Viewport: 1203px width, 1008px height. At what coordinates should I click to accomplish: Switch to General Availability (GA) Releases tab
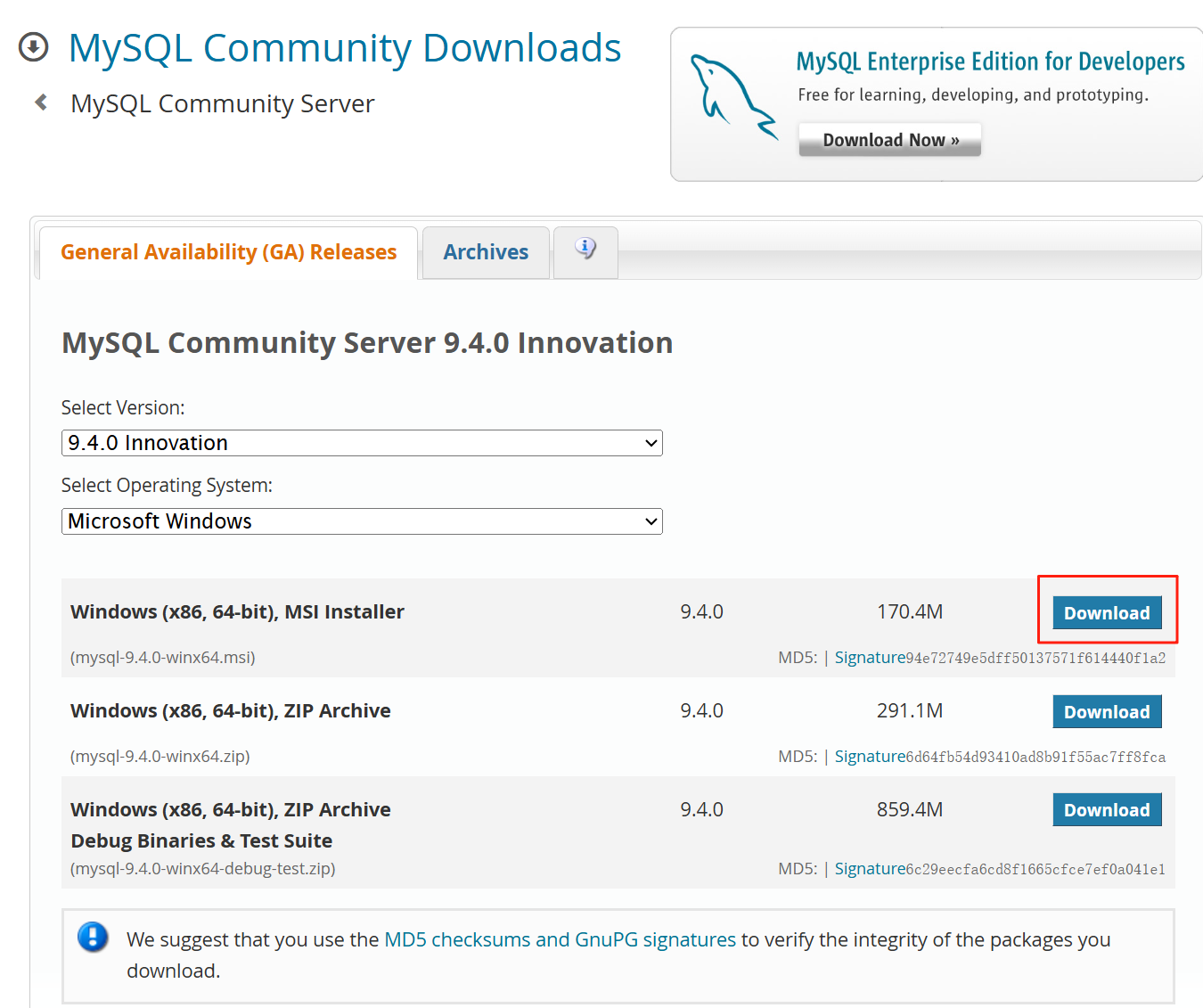point(228,252)
